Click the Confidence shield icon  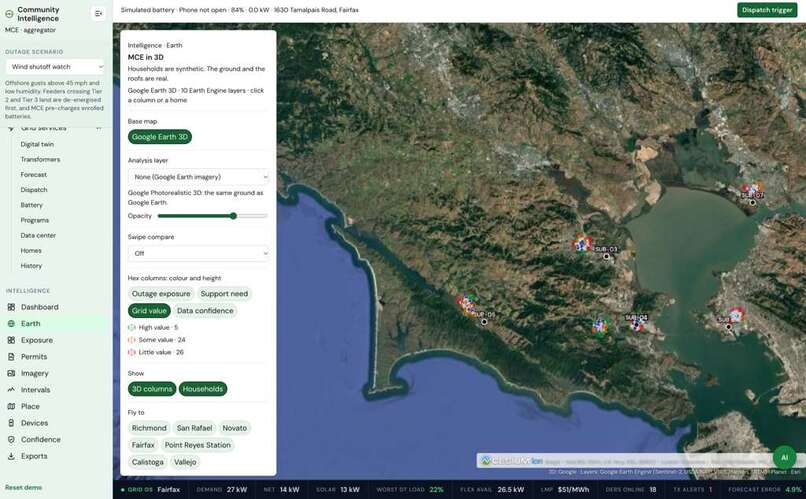pyautogui.click(x=11, y=439)
